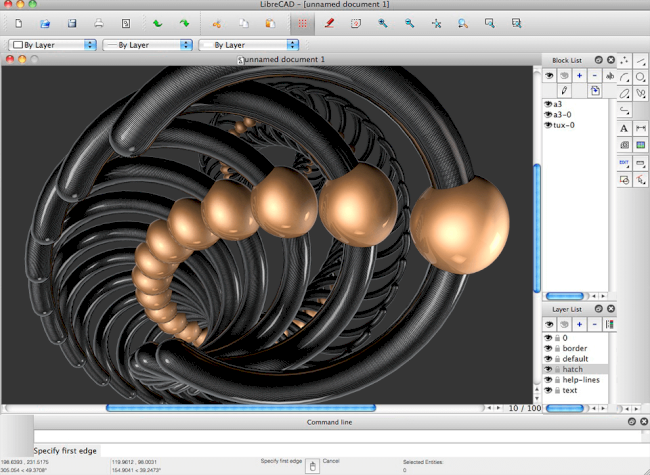Lock the default layer

(558, 359)
